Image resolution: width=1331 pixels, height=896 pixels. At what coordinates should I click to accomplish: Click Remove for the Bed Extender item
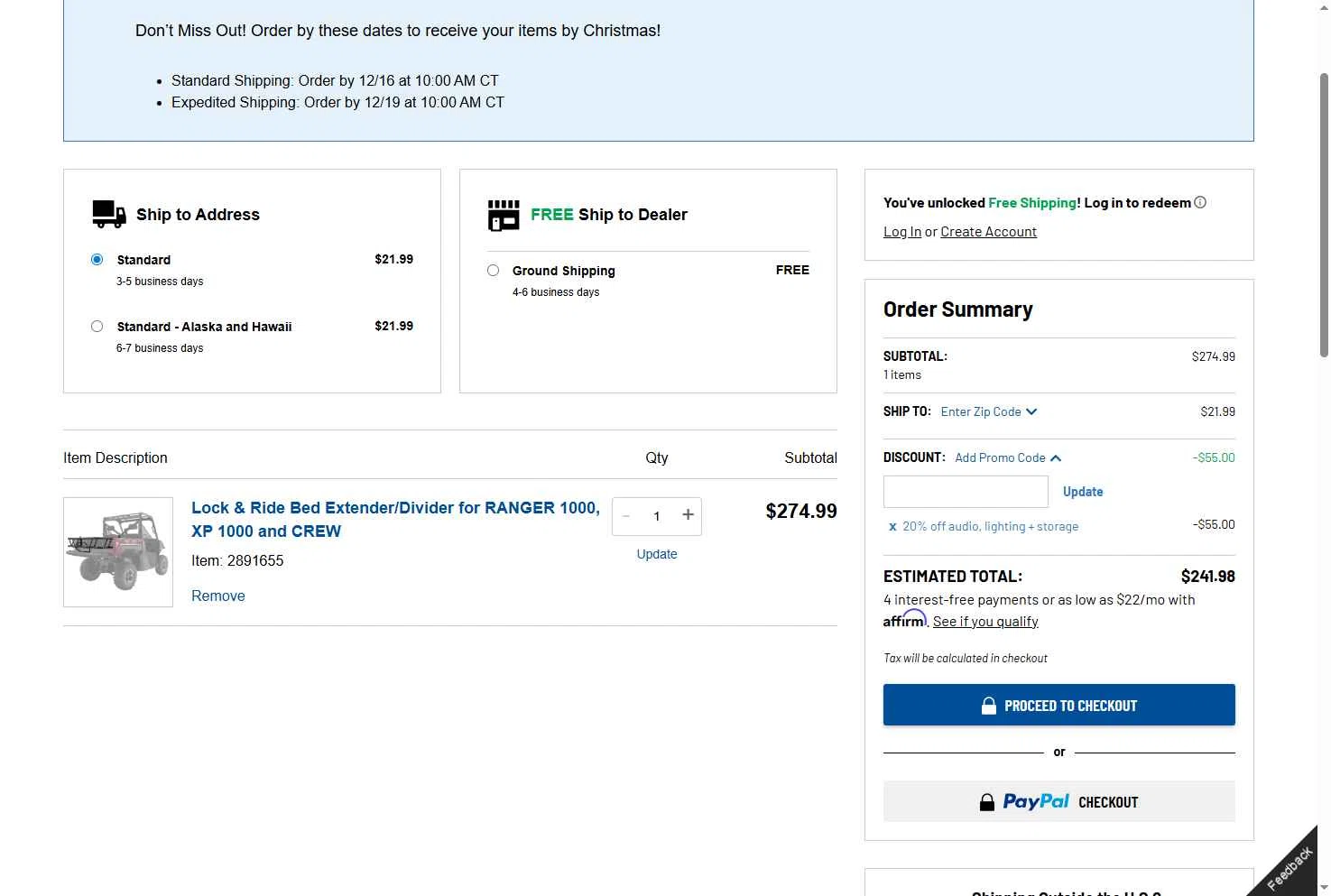coord(218,596)
